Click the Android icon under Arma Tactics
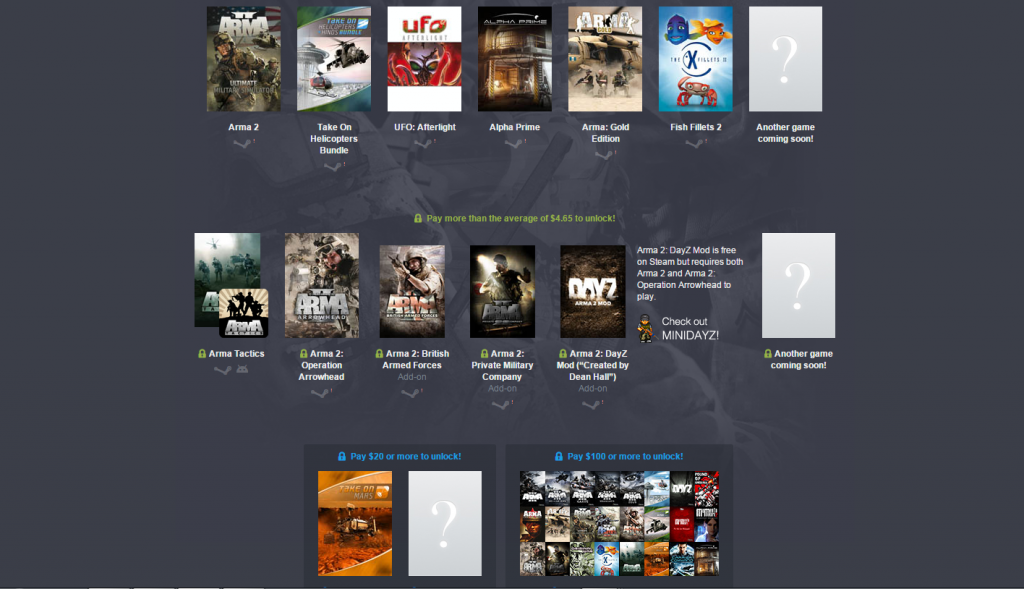The height and width of the screenshot is (589, 1024). click(x=241, y=370)
